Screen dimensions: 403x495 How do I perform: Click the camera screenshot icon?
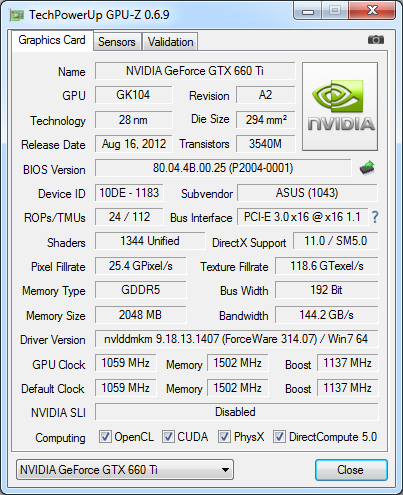(x=376, y=40)
